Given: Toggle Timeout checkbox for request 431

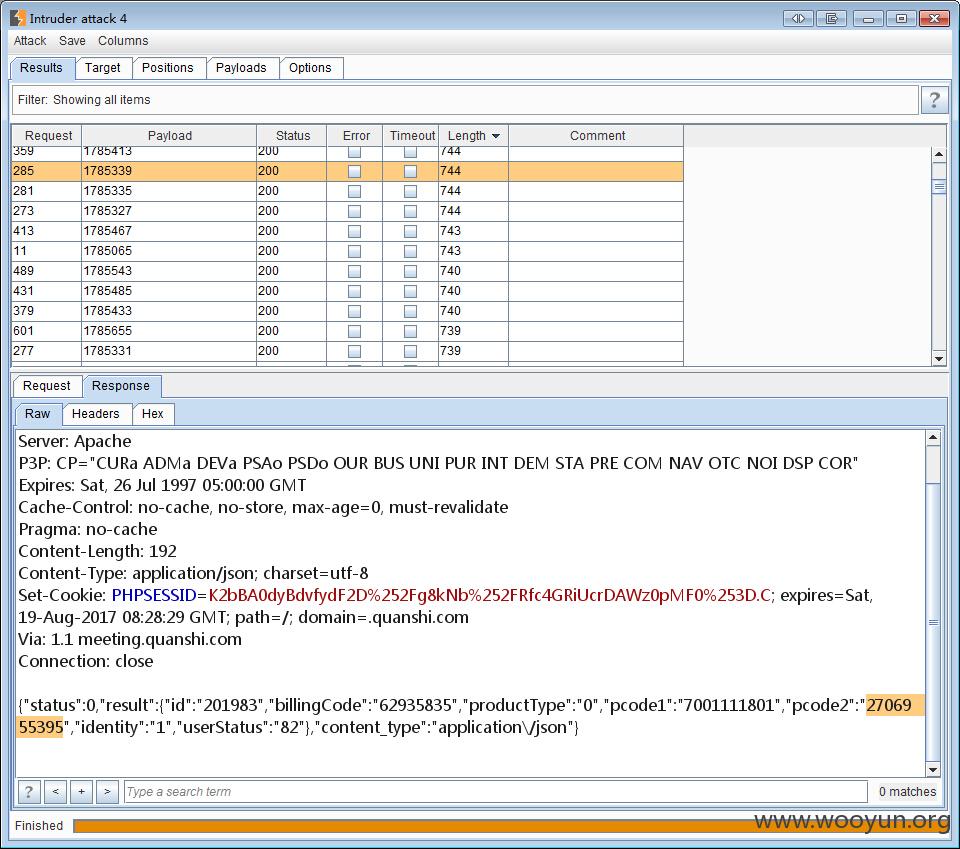Looking at the screenshot, I should (410, 291).
